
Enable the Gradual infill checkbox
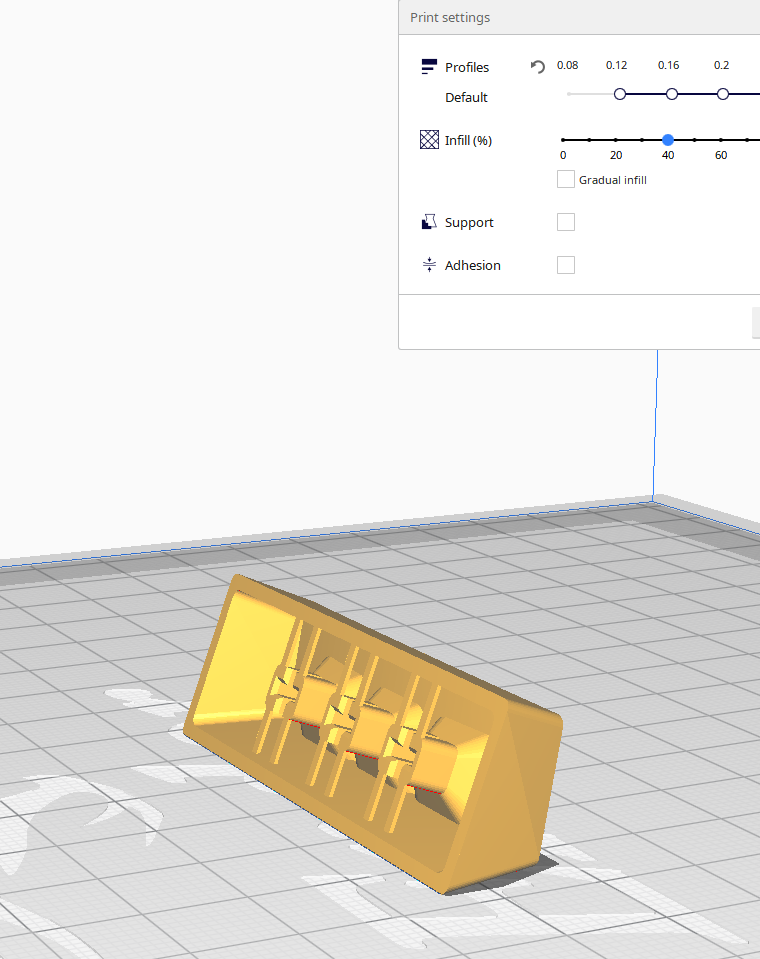tap(566, 179)
